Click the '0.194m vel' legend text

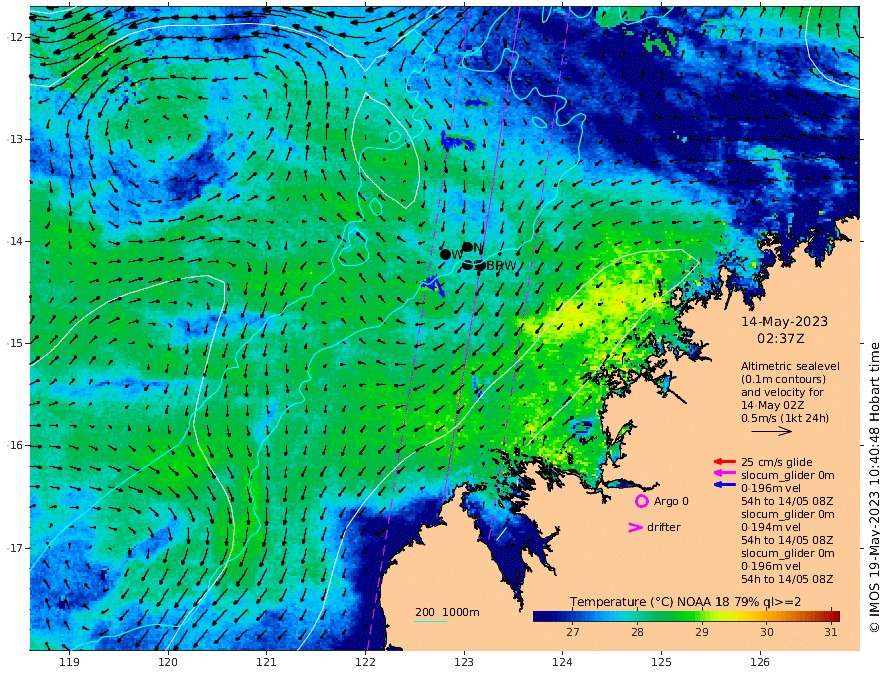pyautogui.click(x=771, y=527)
